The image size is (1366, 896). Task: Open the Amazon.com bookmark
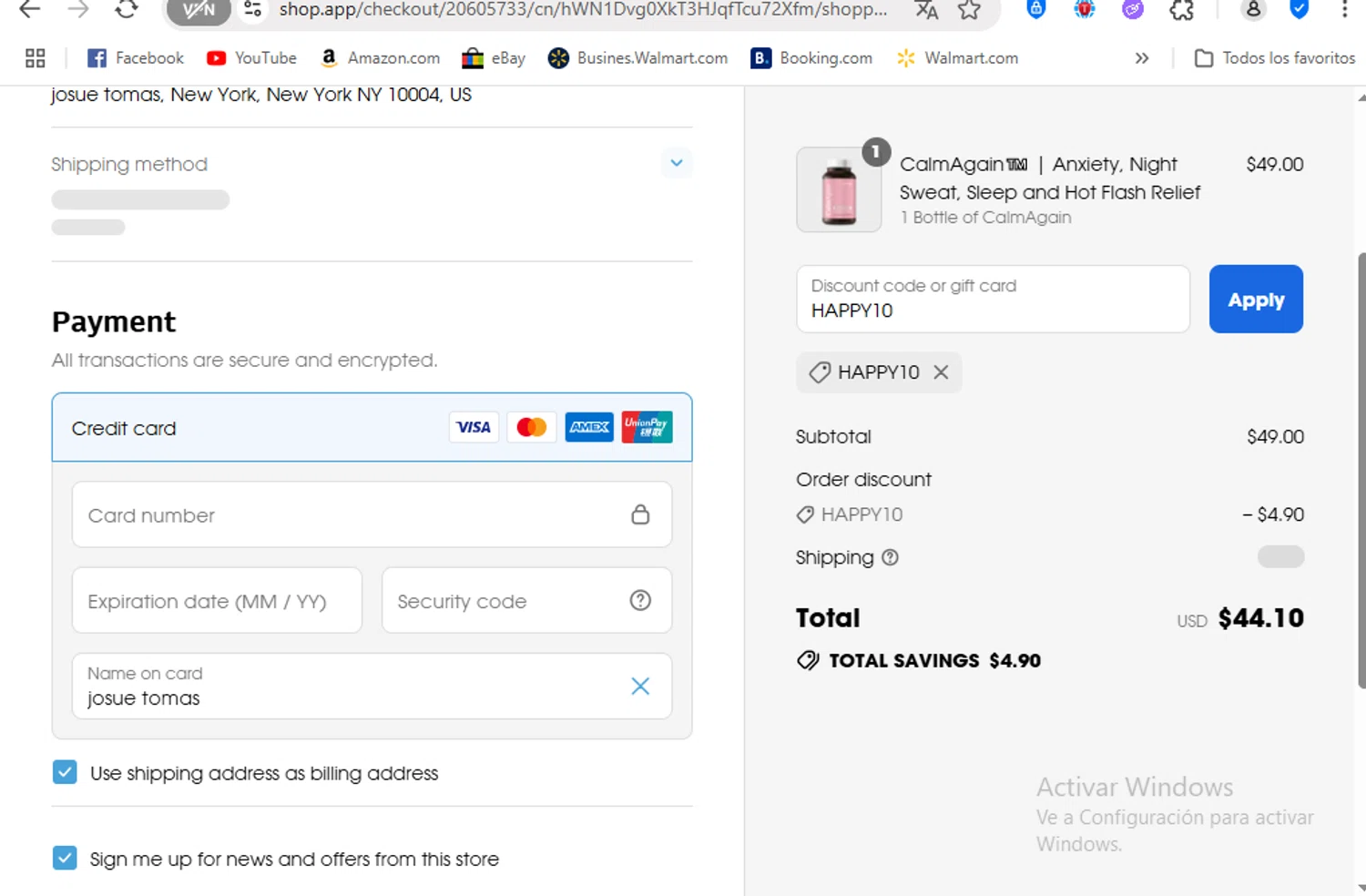pos(380,58)
